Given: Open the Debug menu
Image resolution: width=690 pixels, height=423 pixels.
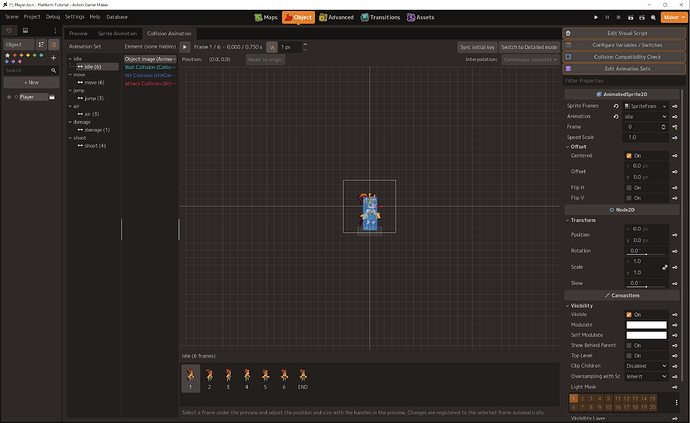Looking at the screenshot, I should click(x=53, y=17).
